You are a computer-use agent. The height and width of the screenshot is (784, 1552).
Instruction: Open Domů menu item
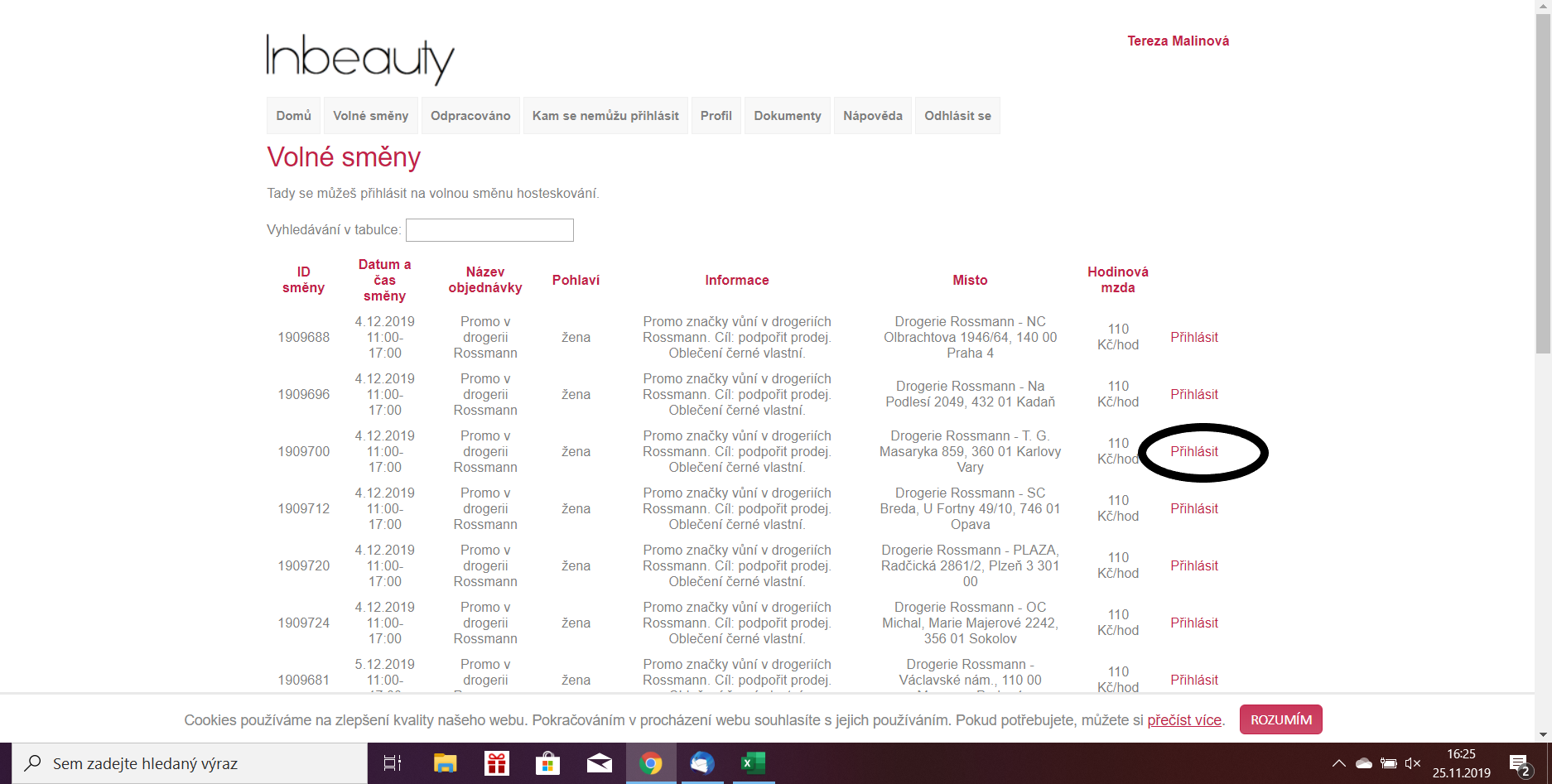pos(294,116)
